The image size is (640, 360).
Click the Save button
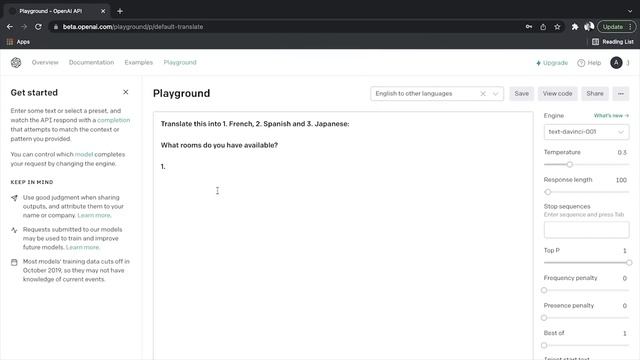[521, 93]
